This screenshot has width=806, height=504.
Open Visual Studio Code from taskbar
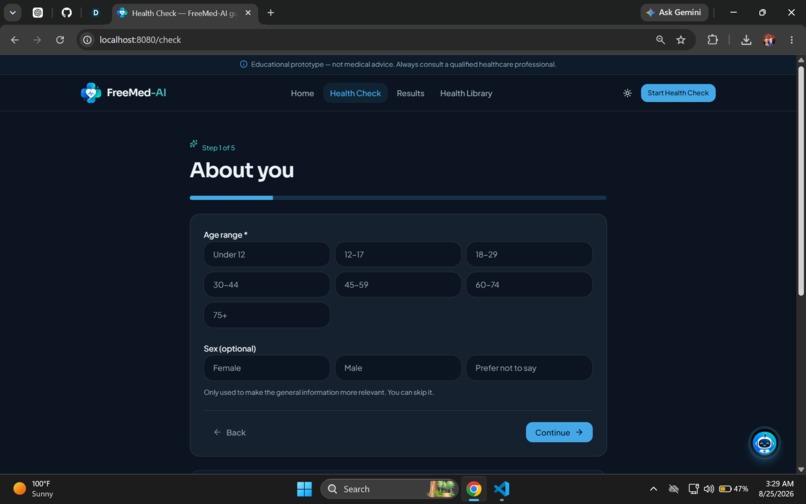pyautogui.click(x=502, y=489)
